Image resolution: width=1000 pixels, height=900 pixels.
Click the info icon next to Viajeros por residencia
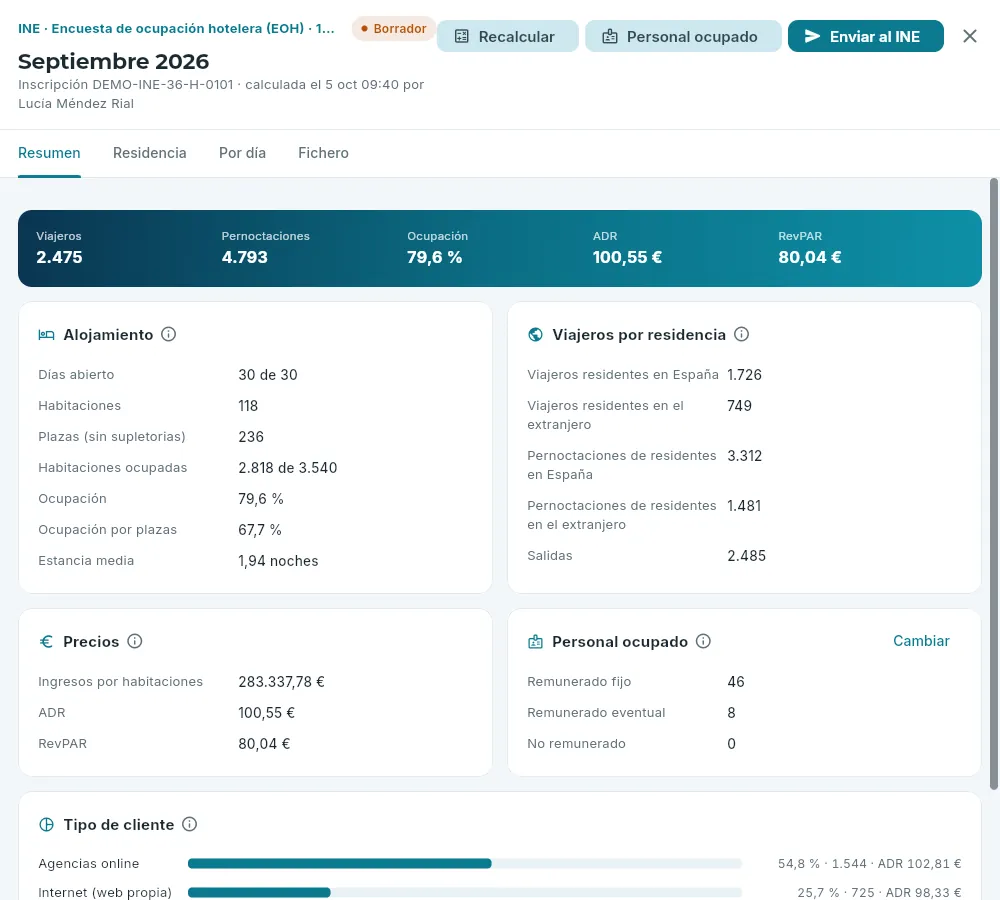pyautogui.click(x=741, y=334)
